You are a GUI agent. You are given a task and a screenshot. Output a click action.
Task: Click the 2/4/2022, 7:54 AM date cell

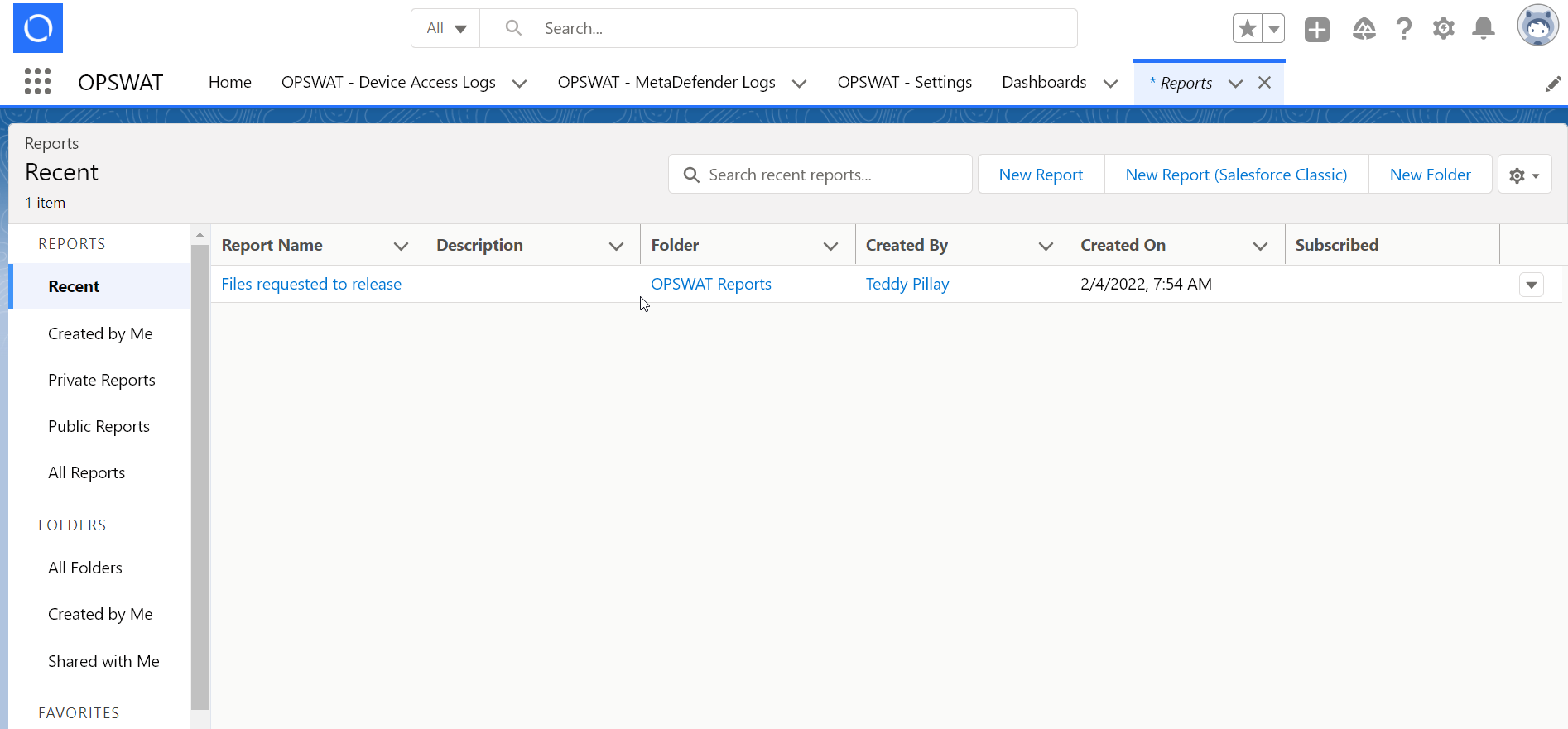coord(1146,284)
